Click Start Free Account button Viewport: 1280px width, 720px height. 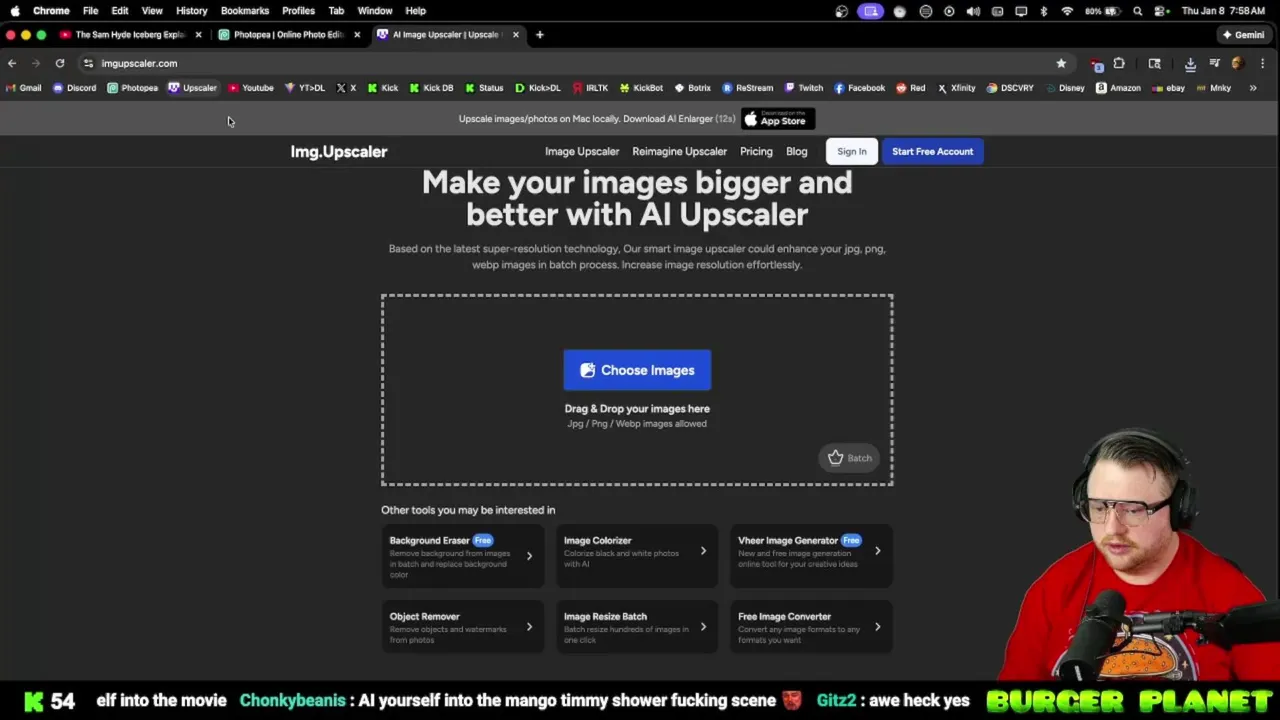coord(932,151)
